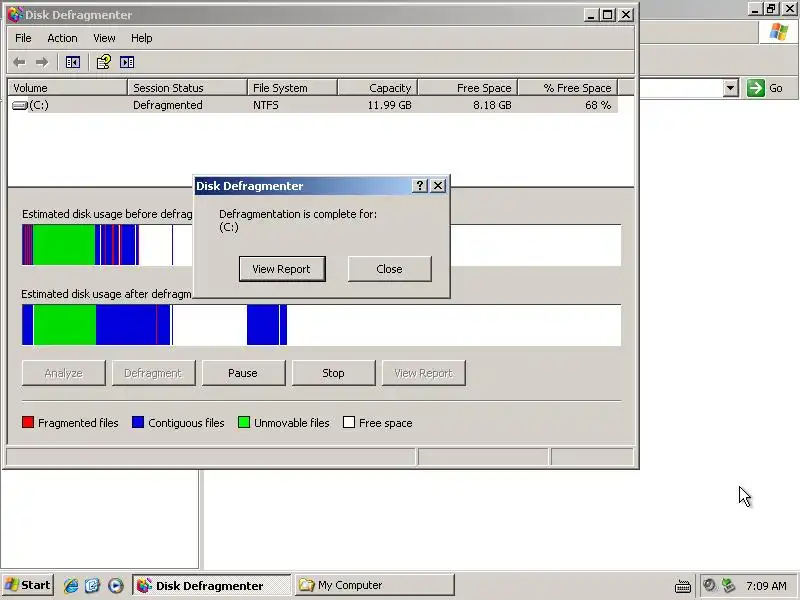Open the address bar dropdown arrow
This screenshot has height=600, width=800.
pyautogui.click(x=731, y=88)
